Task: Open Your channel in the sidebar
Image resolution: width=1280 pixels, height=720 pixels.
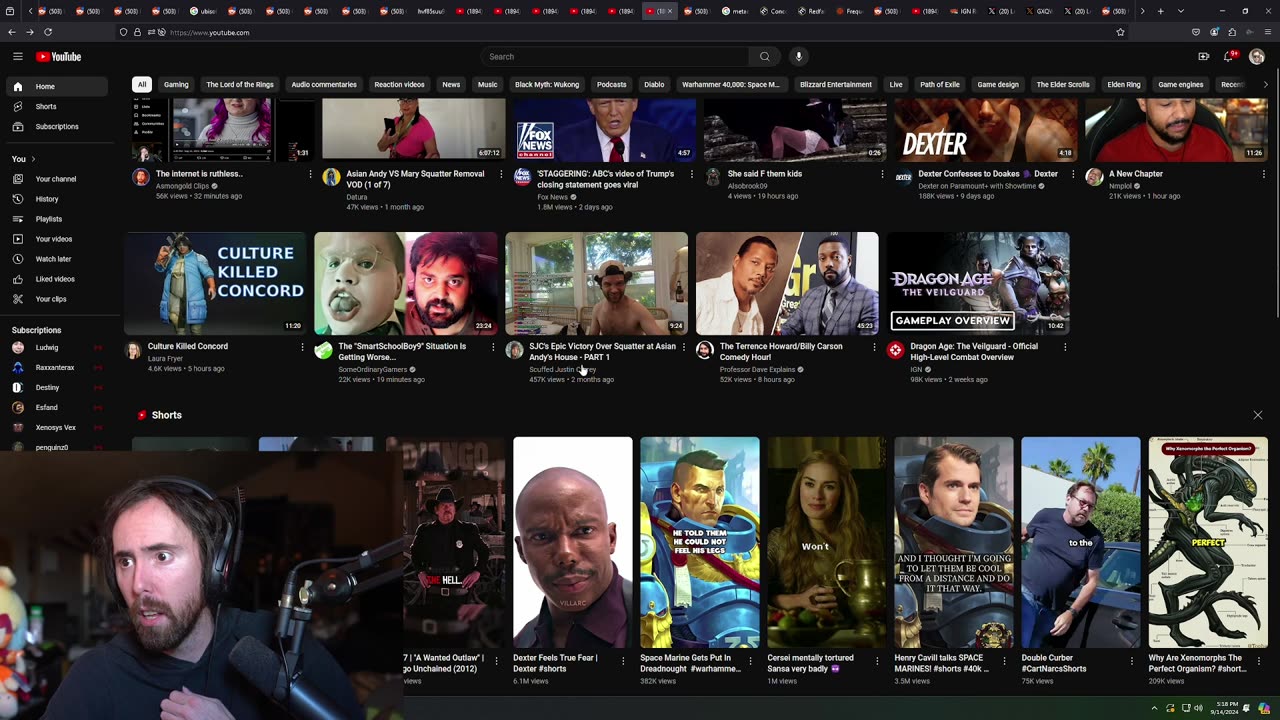Action: pyautogui.click(x=56, y=179)
